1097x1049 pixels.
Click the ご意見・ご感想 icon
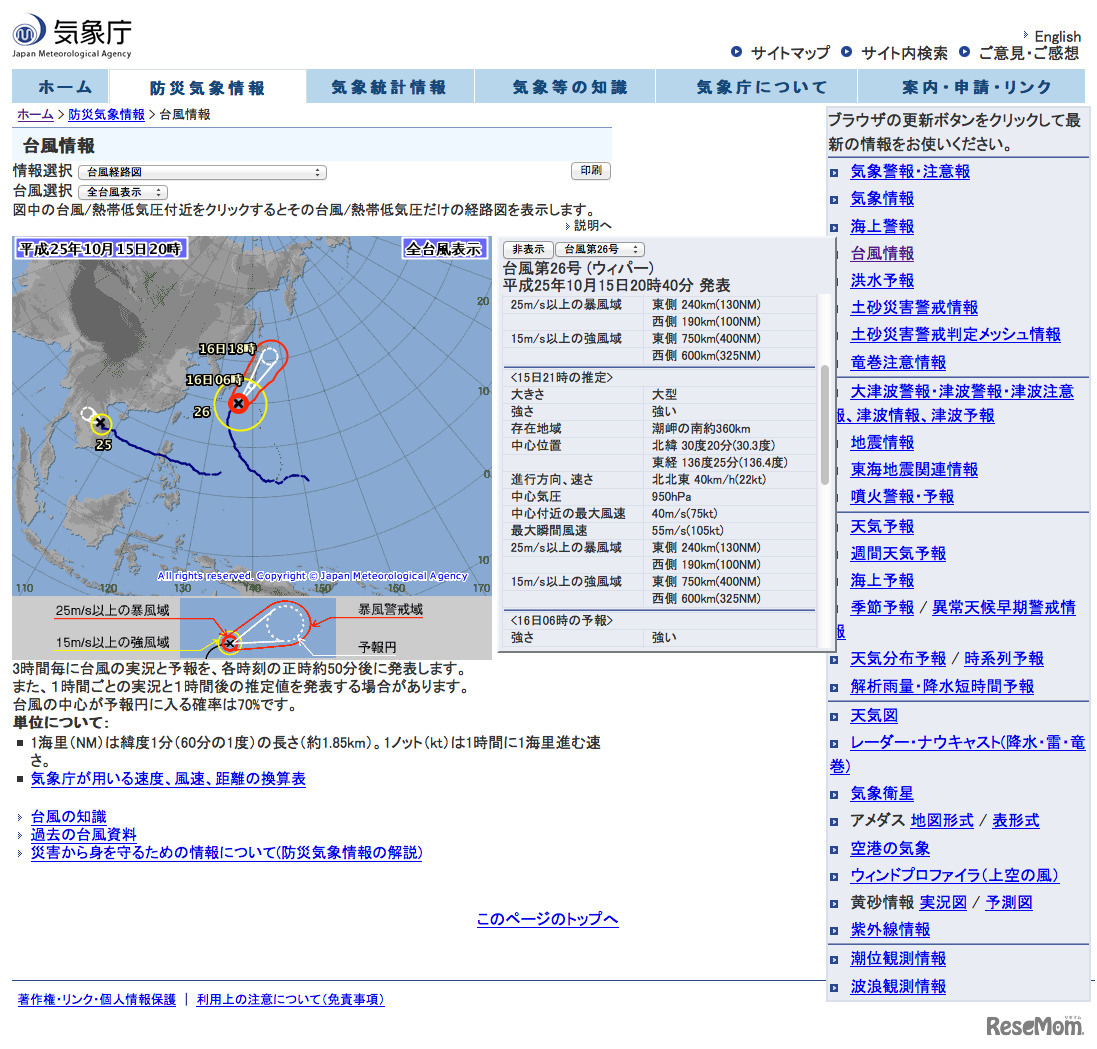(x=963, y=53)
